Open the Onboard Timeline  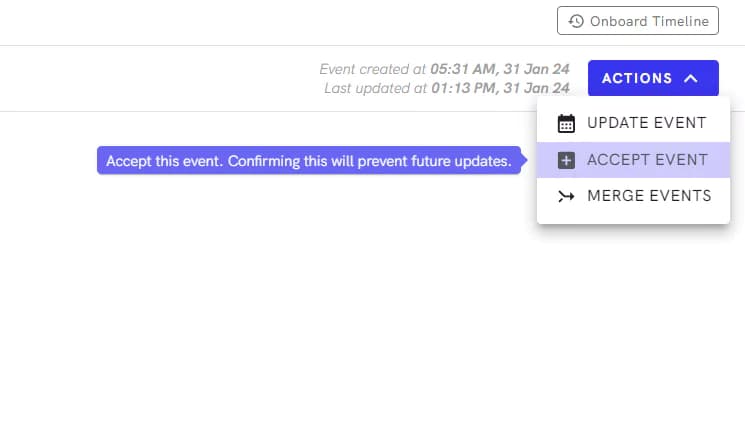point(638,20)
